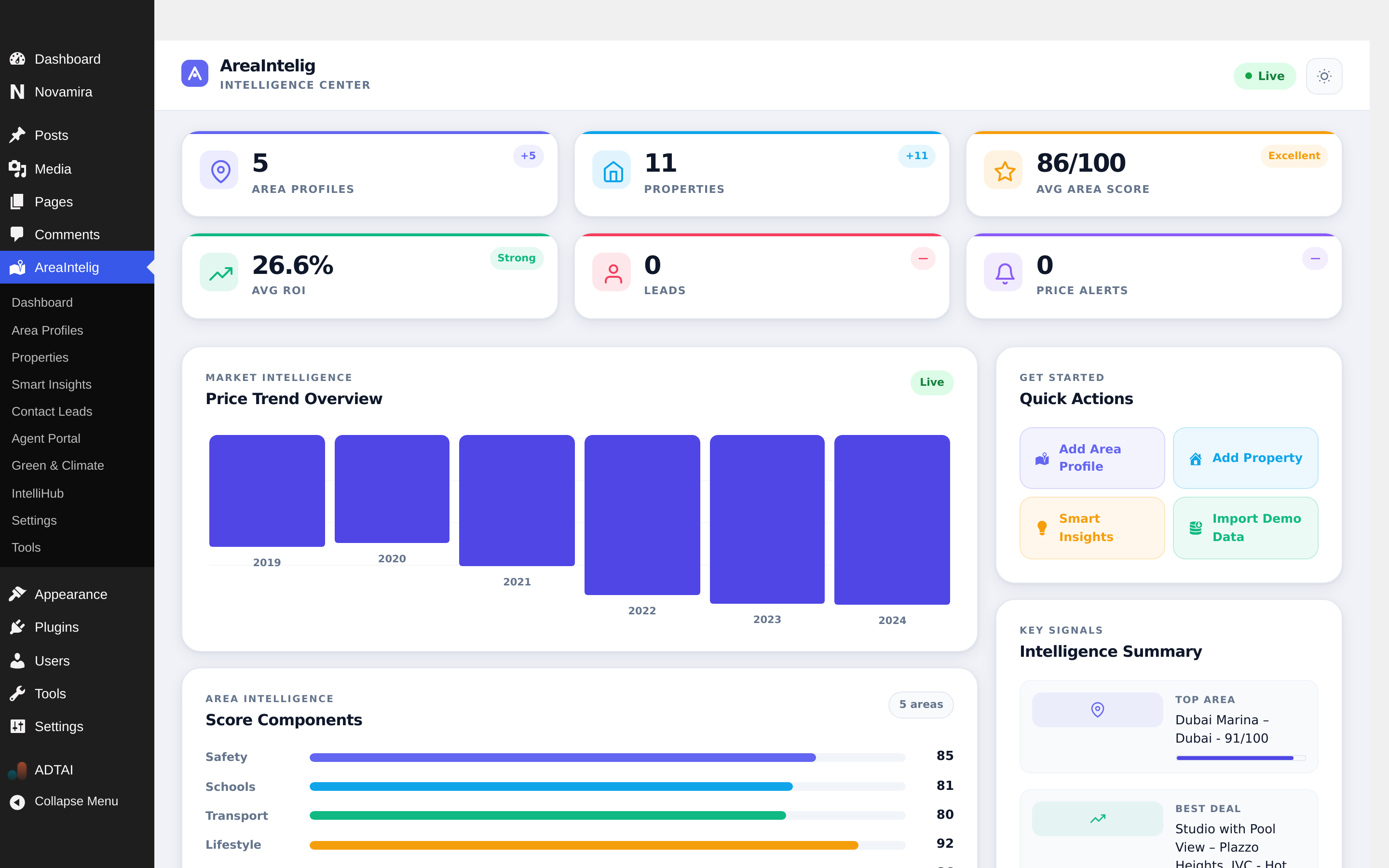1389x868 pixels.
Task: Click the Users person icon
Action: pyautogui.click(x=17, y=660)
